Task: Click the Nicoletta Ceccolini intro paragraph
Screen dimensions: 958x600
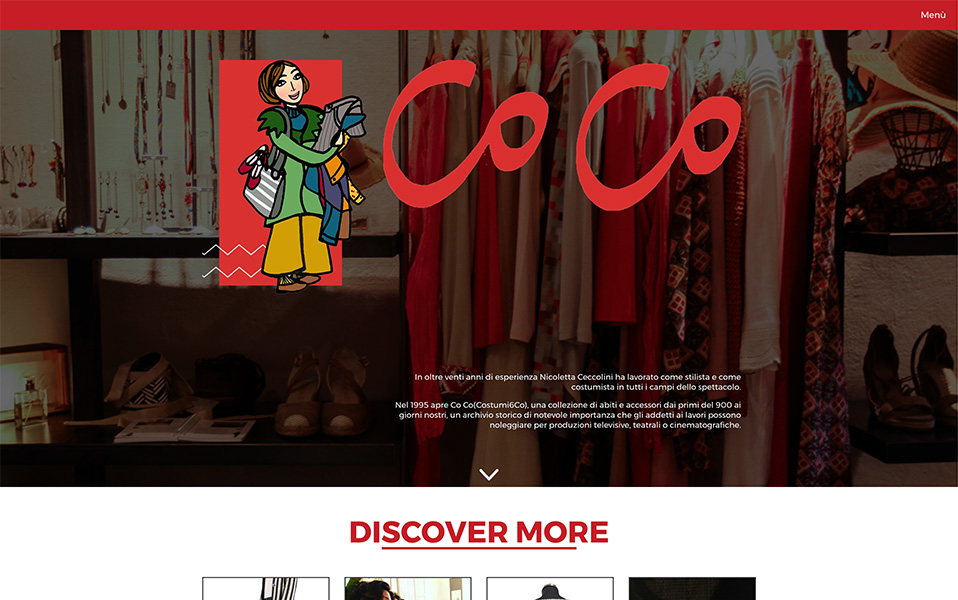Action: (x=577, y=382)
